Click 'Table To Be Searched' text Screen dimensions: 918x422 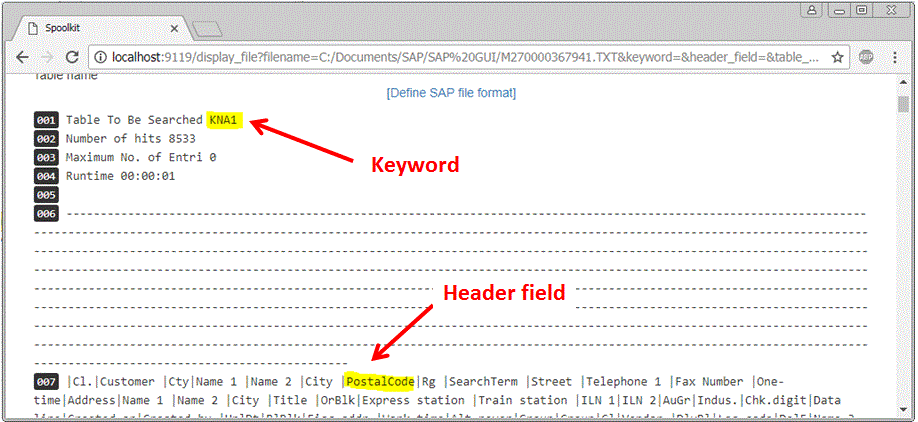pos(134,120)
